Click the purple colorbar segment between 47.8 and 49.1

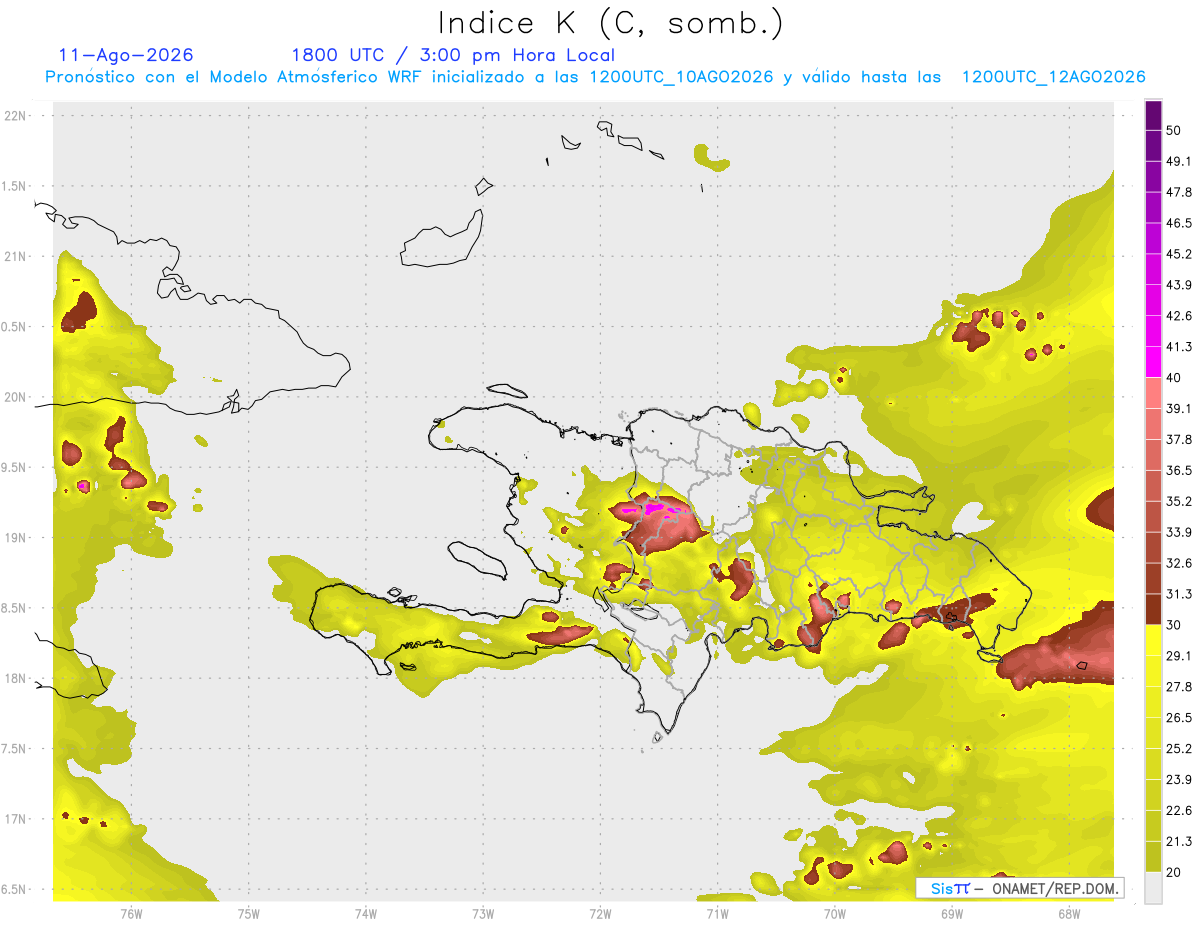tap(1153, 177)
